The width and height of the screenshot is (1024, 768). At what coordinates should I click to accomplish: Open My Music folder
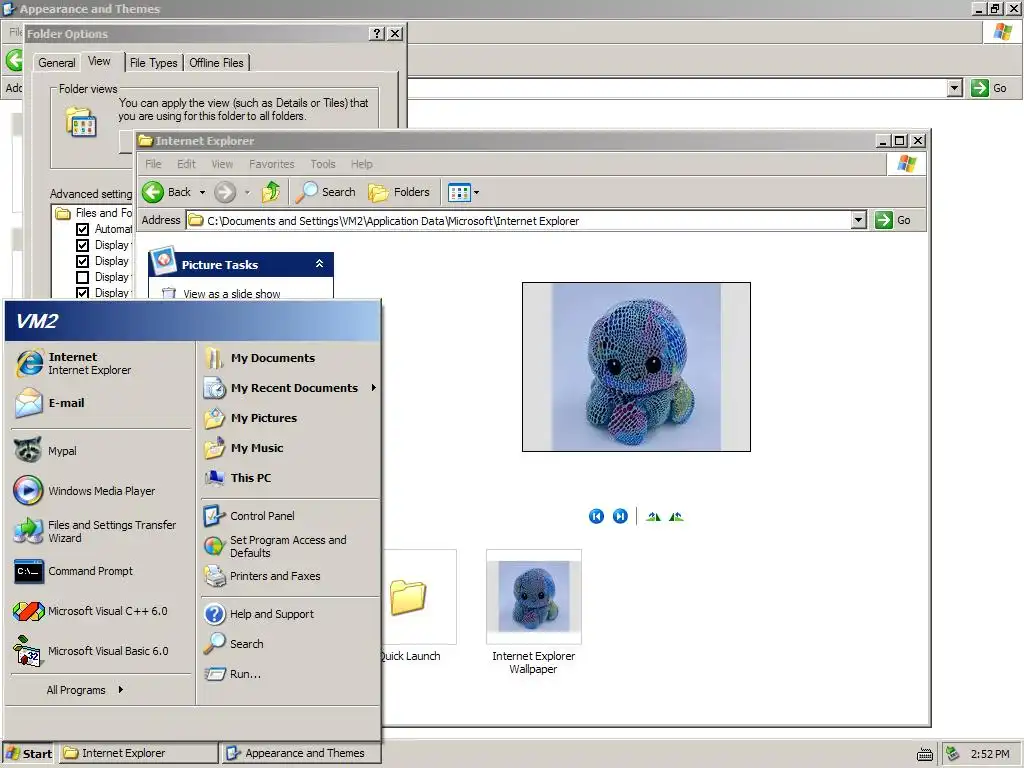tap(244, 448)
